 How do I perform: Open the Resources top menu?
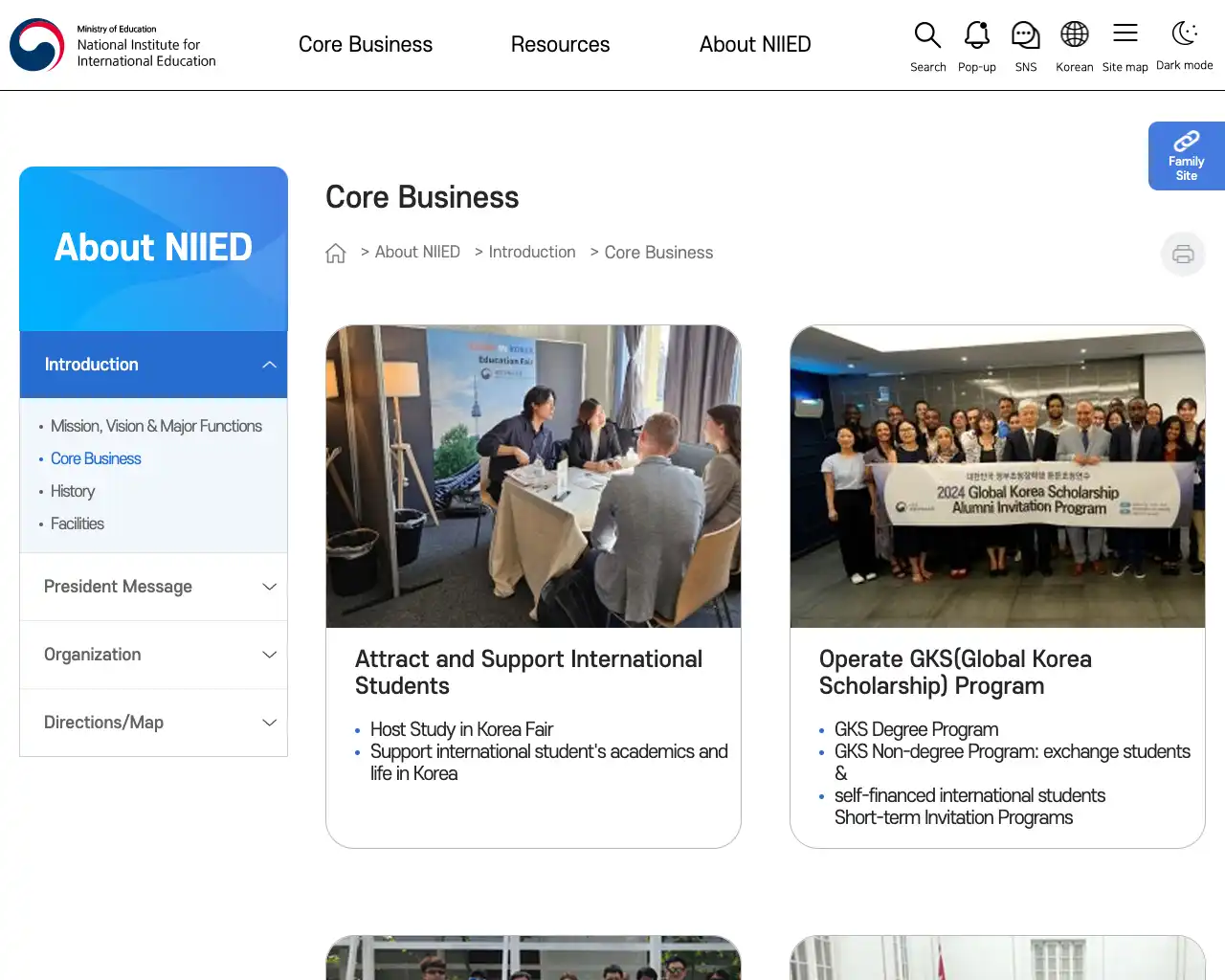(560, 45)
